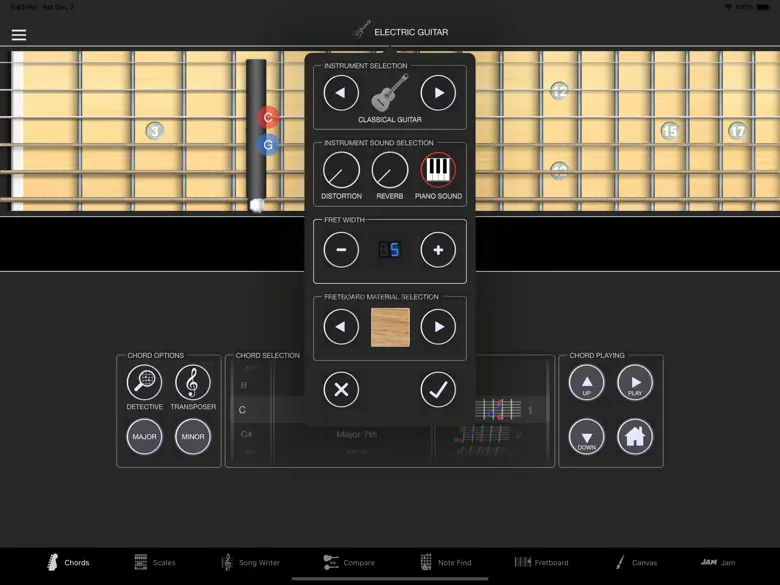Viewport: 780px width, 585px height.
Task: Adjust the Distortion knob
Action: pos(341,171)
